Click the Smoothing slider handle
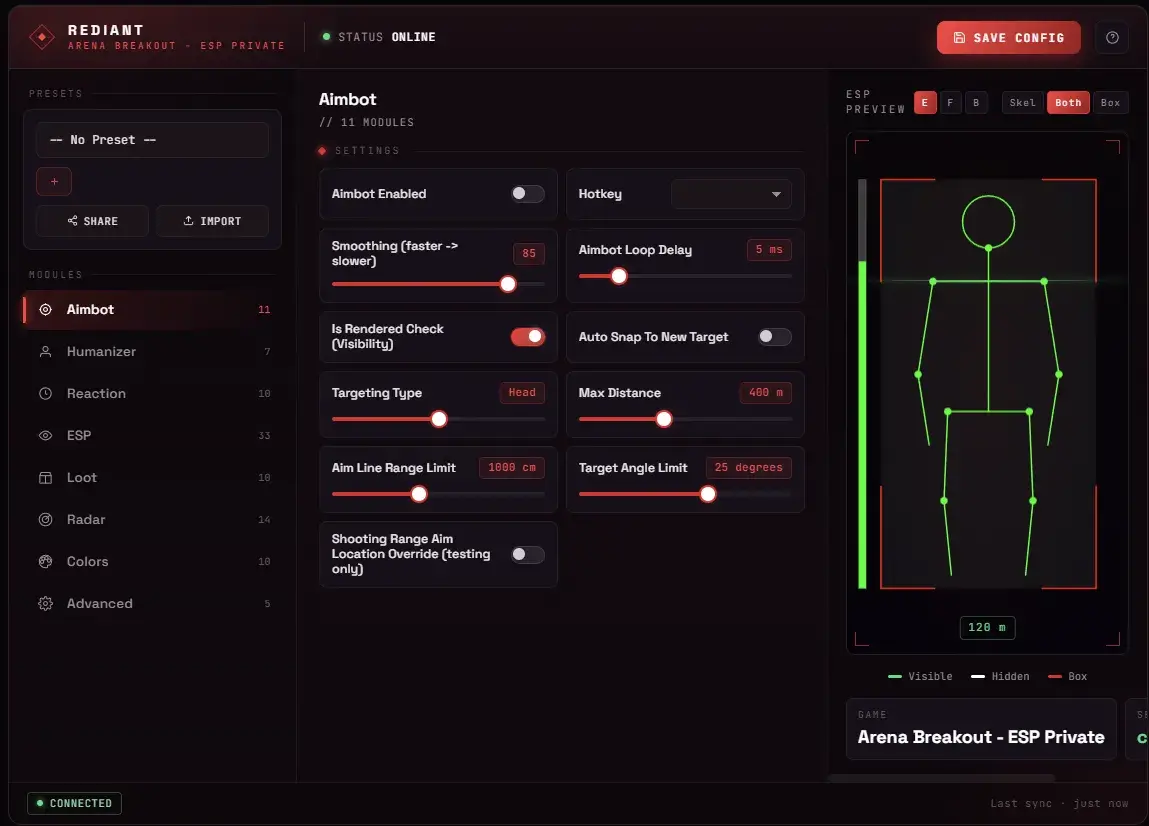Viewport: 1149px width, 826px height. [508, 284]
